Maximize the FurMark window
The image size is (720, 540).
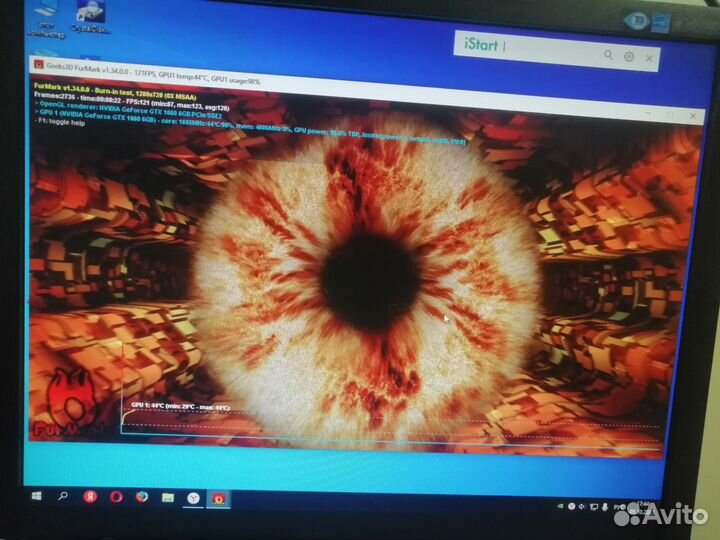668,113
